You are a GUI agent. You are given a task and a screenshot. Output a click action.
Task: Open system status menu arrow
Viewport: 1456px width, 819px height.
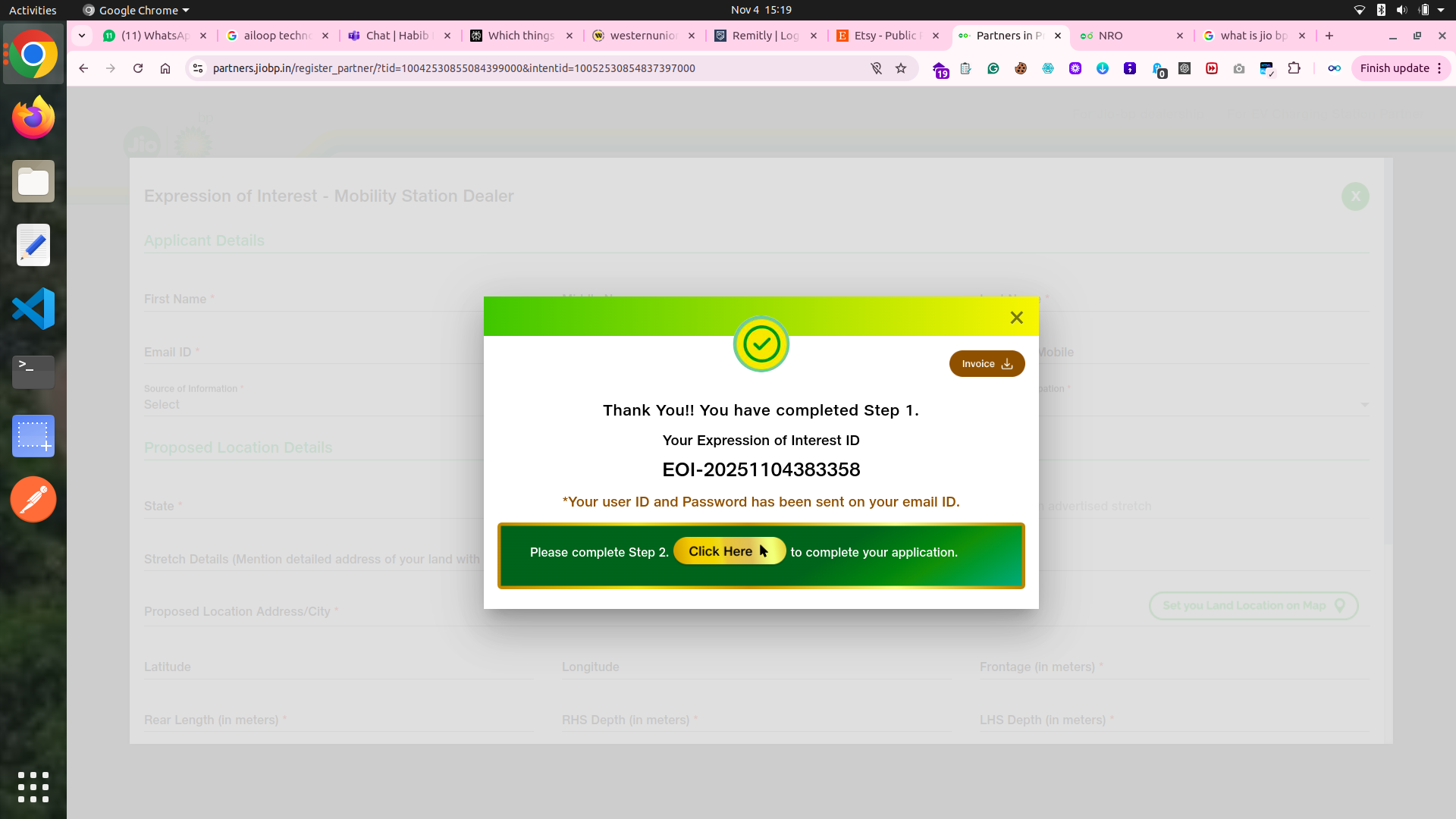1441,10
